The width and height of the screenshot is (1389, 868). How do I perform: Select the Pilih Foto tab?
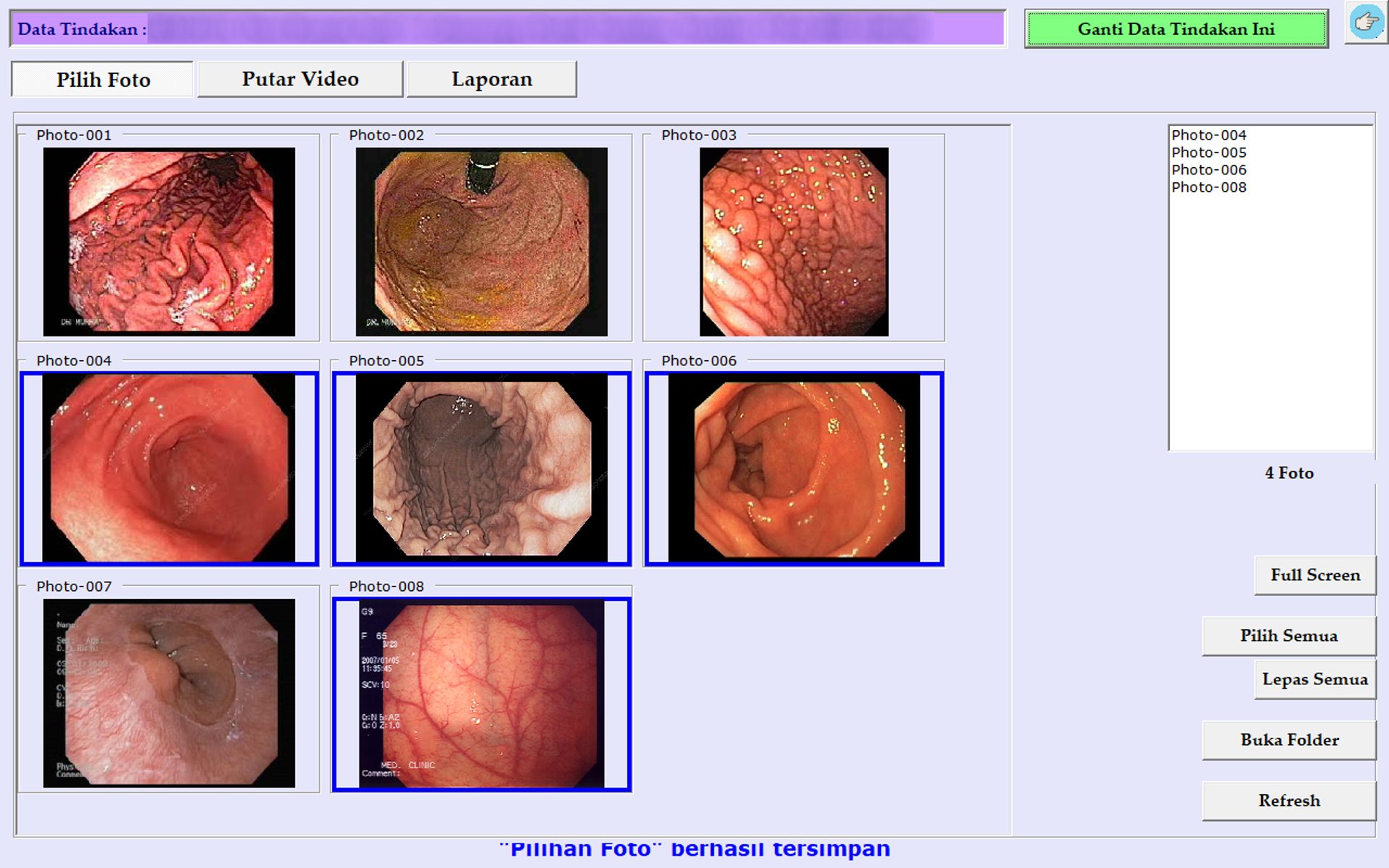coord(103,80)
